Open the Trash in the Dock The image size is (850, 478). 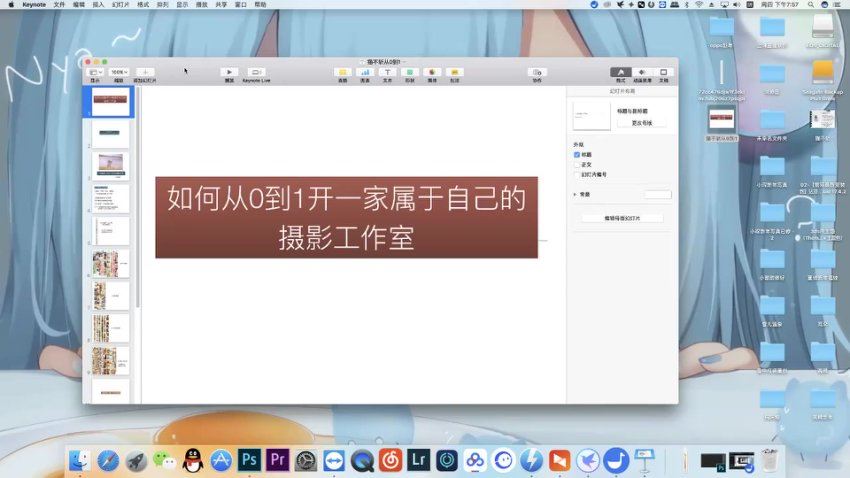coord(769,461)
